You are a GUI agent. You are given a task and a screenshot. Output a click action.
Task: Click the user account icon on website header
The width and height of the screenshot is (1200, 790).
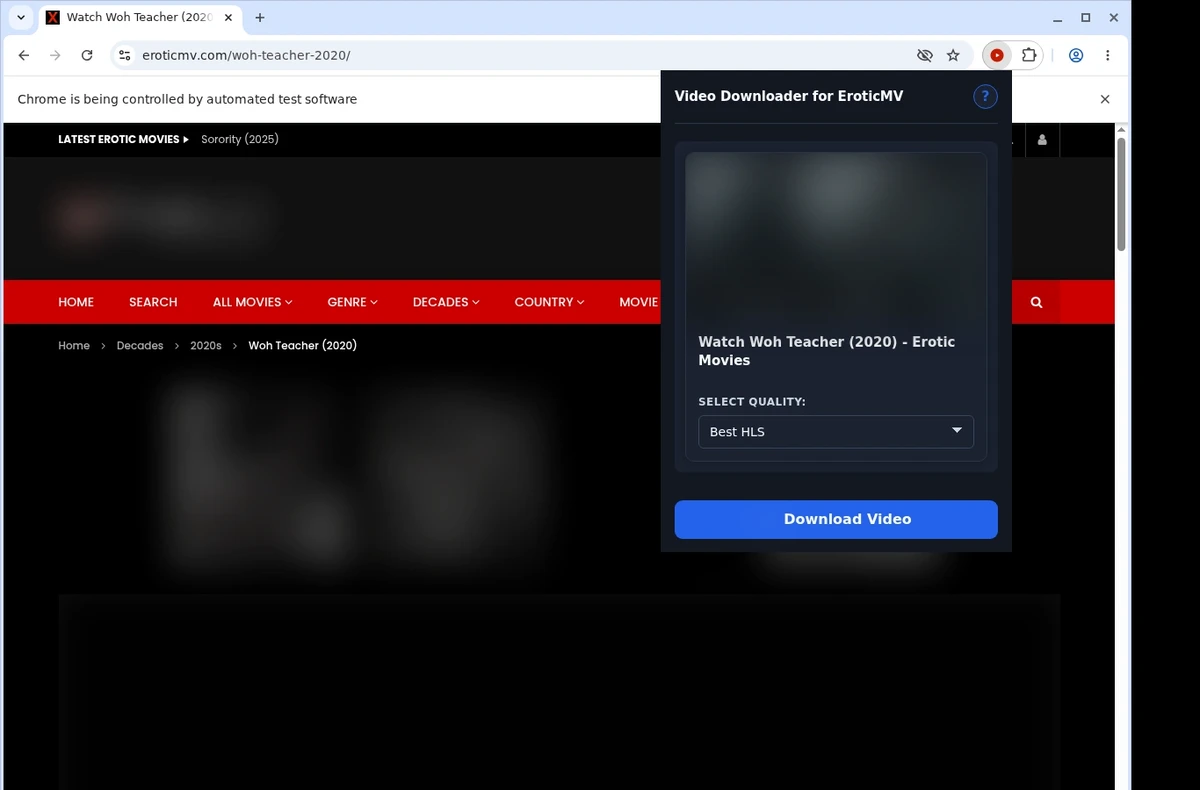tap(1042, 140)
